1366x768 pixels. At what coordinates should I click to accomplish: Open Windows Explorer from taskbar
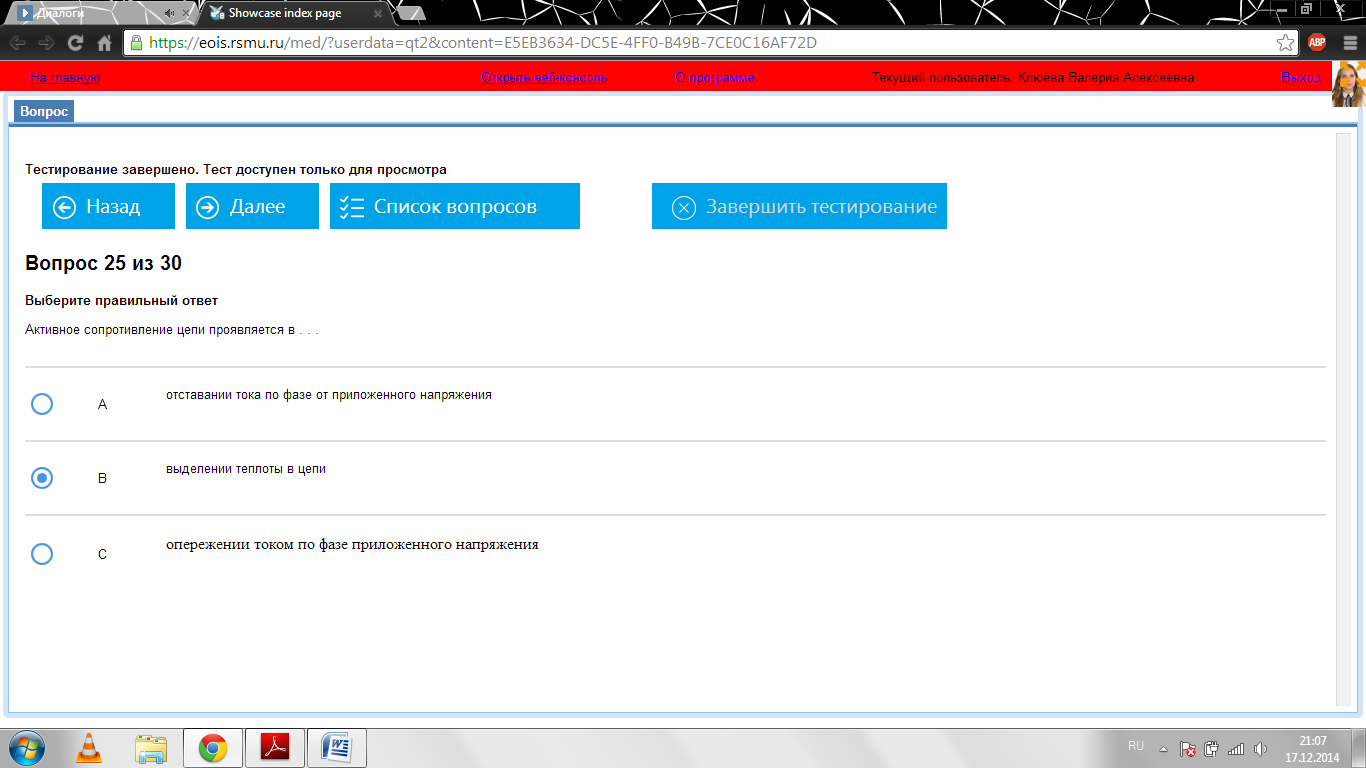click(151, 747)
